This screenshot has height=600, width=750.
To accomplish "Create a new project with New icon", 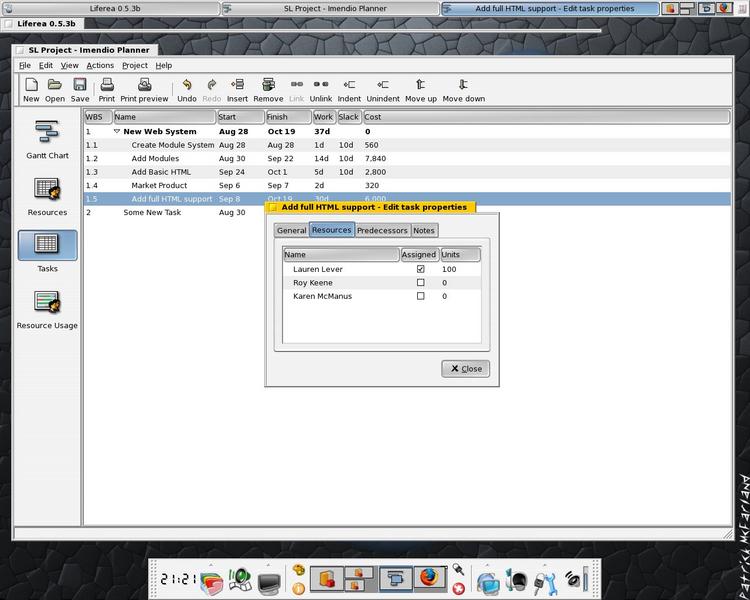I will coord(31,90).
